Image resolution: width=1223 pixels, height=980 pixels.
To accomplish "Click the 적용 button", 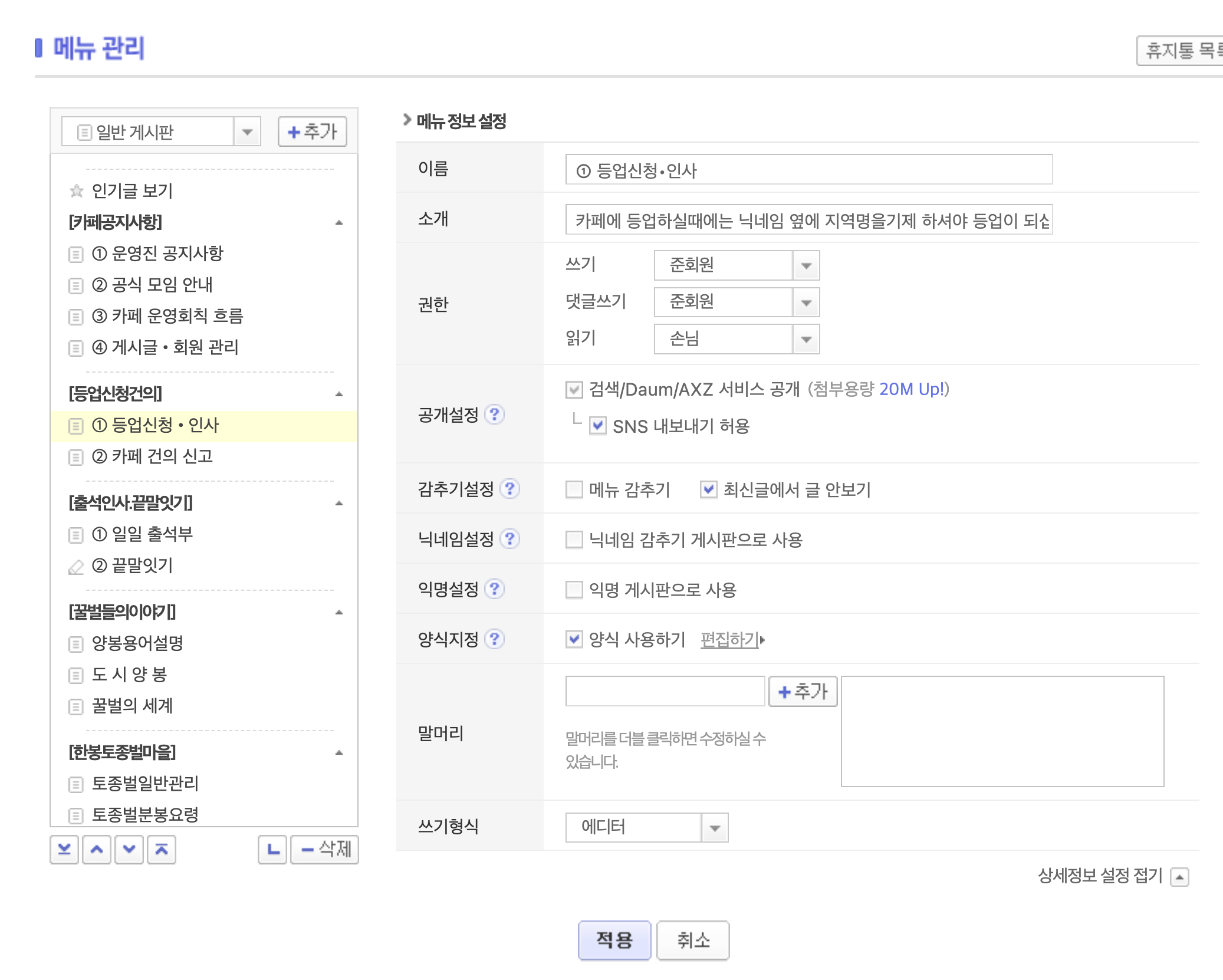I will [x=614, y=940].
